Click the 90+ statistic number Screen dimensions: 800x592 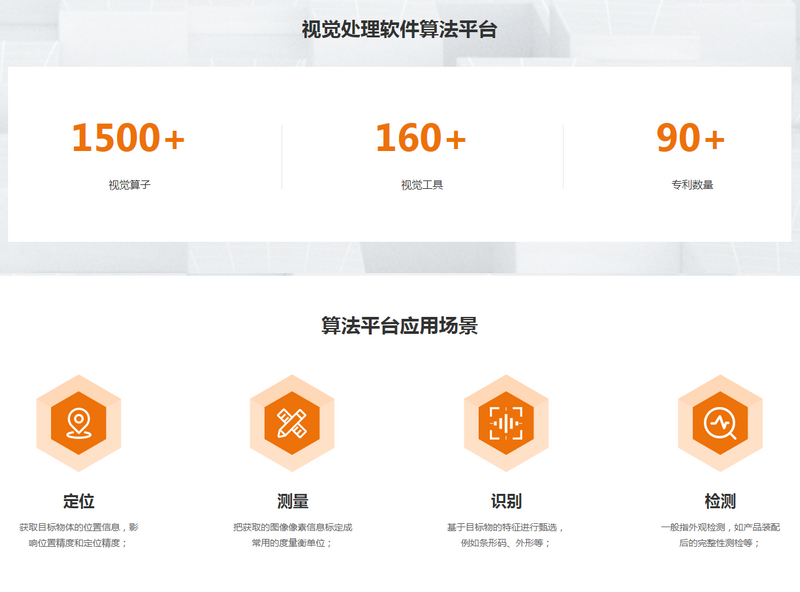click(x=690, y=138)
